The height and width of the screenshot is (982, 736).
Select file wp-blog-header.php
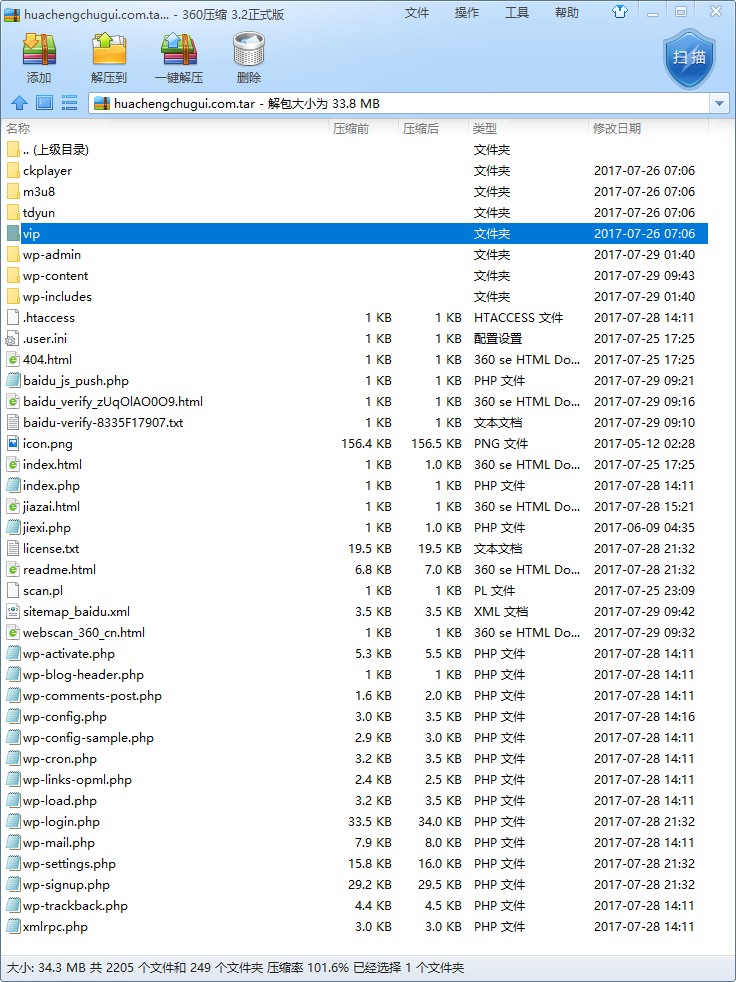point(355,674)
